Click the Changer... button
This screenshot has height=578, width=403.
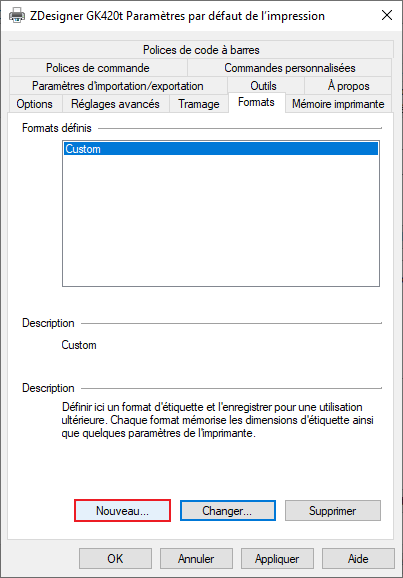tap(227, 511)
